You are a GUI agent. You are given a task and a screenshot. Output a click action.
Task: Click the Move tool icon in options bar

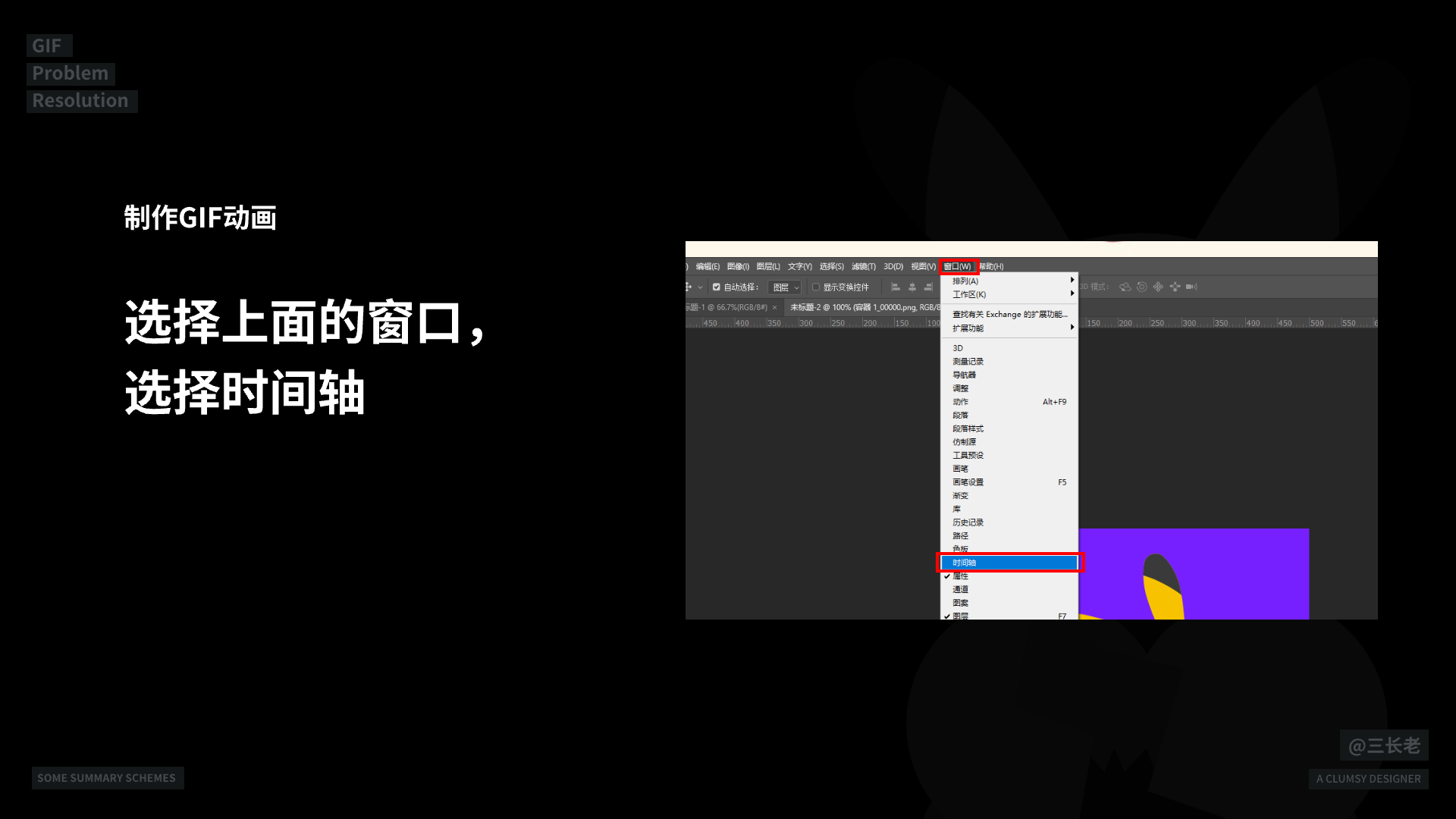pyautogui.click(x=689, y=287)
